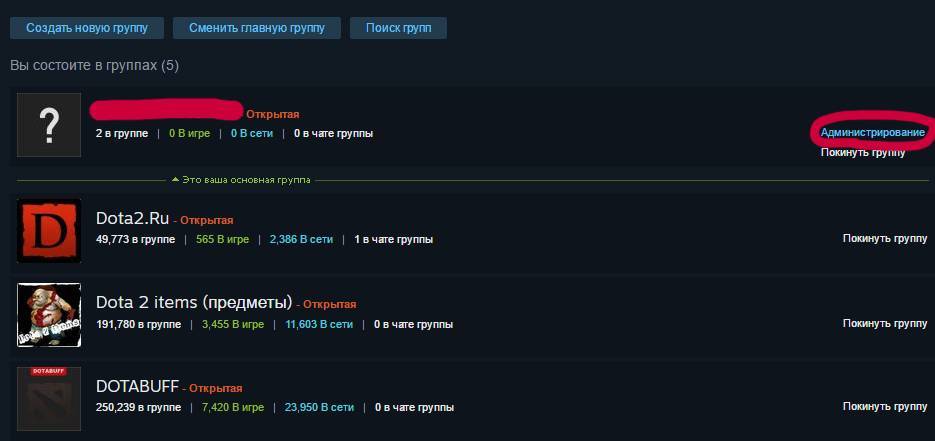Open the Dota2.Ru group title

point(132,219)
